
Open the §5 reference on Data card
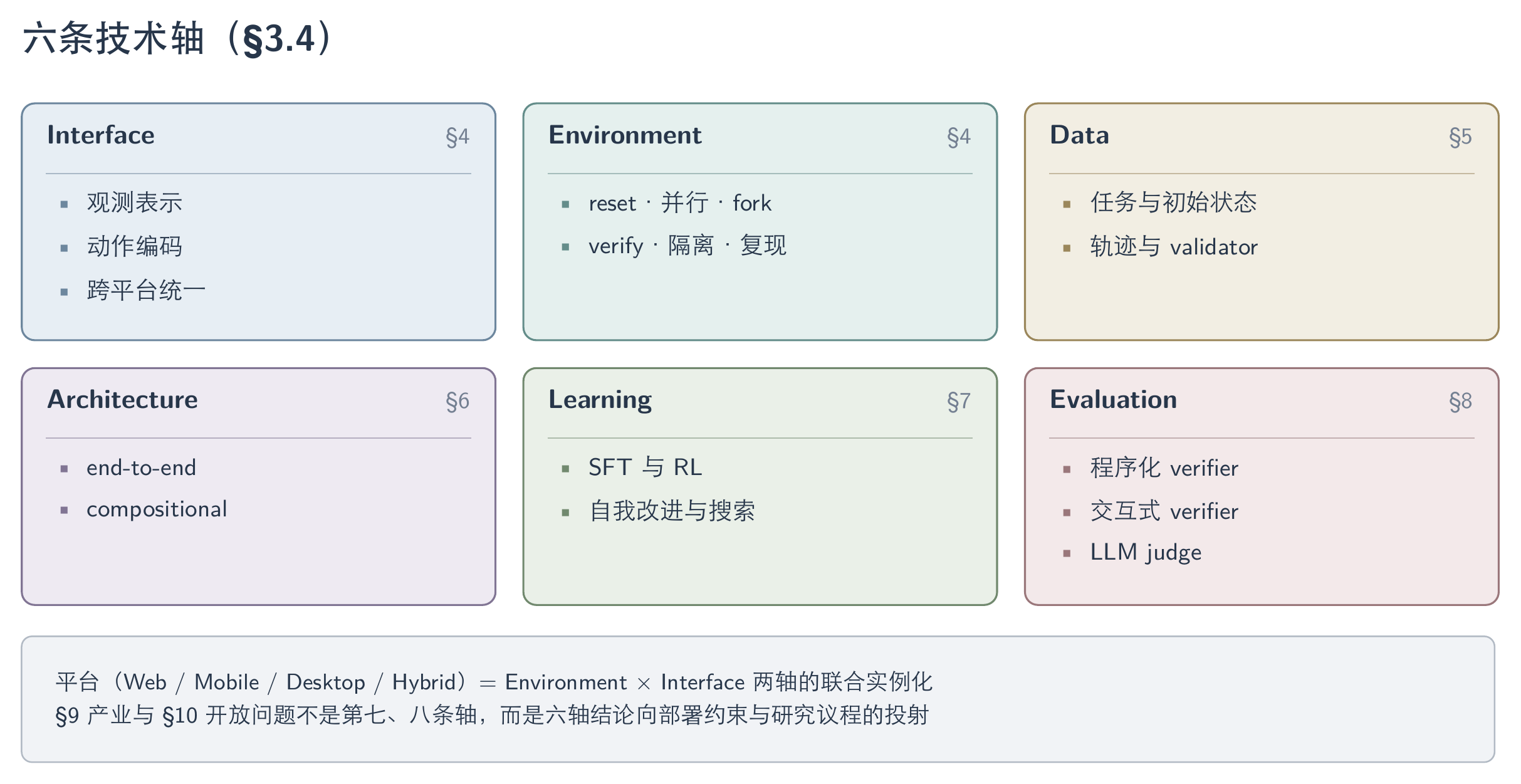(x=1460, y=137)
